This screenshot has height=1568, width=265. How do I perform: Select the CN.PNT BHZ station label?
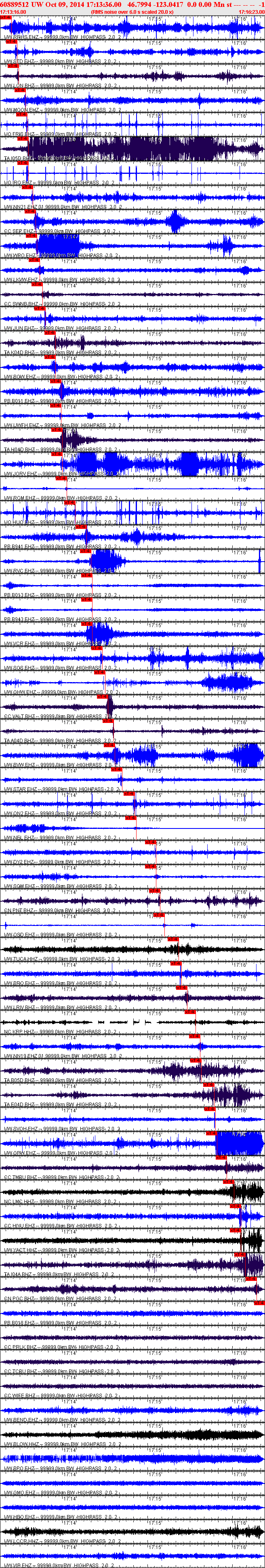(x=59, y=911)
